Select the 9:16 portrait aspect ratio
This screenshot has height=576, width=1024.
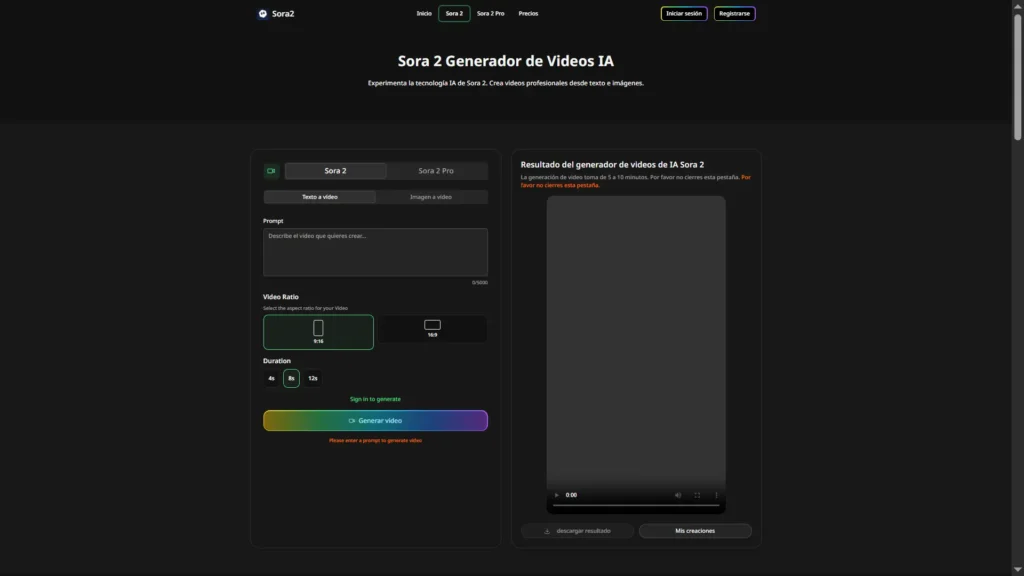[318, 332]
